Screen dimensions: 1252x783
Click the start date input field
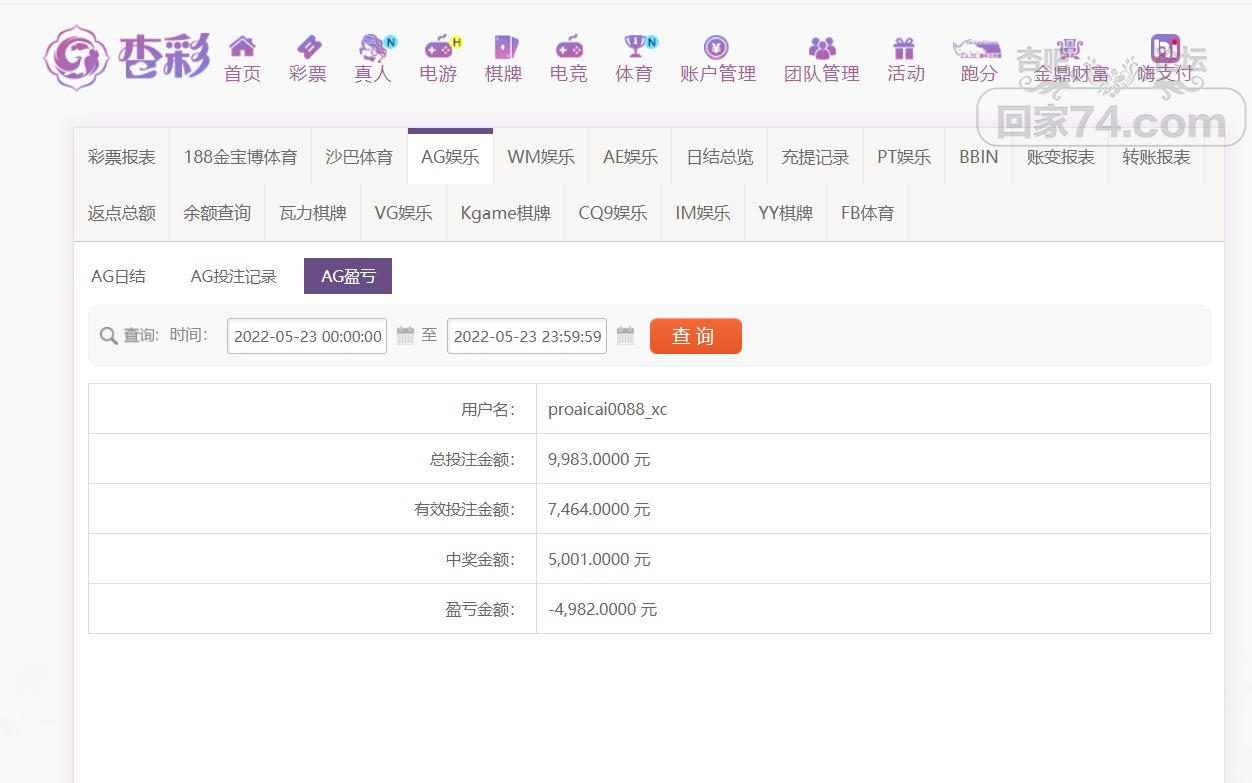[307, 337]
